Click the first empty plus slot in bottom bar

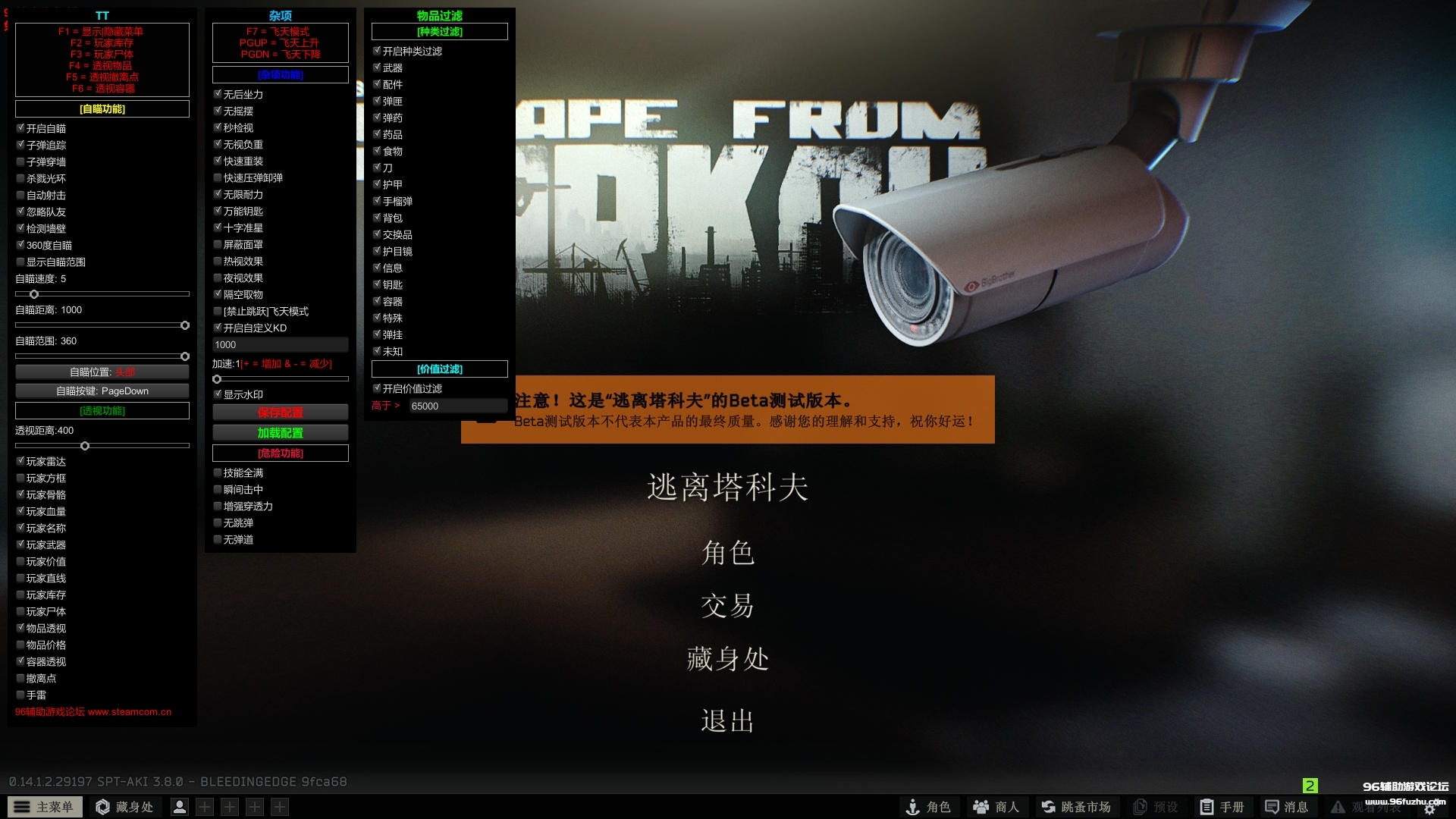[x=205, y=807]
